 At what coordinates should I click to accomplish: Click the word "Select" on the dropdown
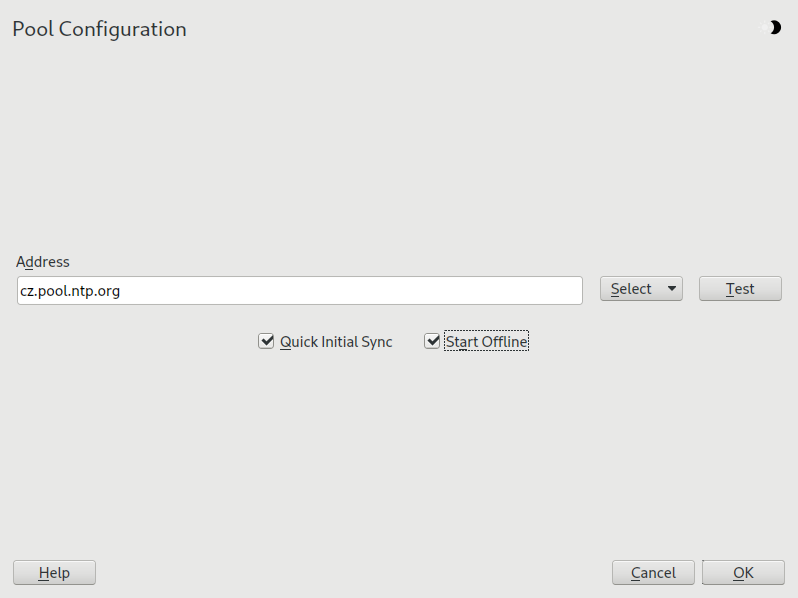point(631,289)
